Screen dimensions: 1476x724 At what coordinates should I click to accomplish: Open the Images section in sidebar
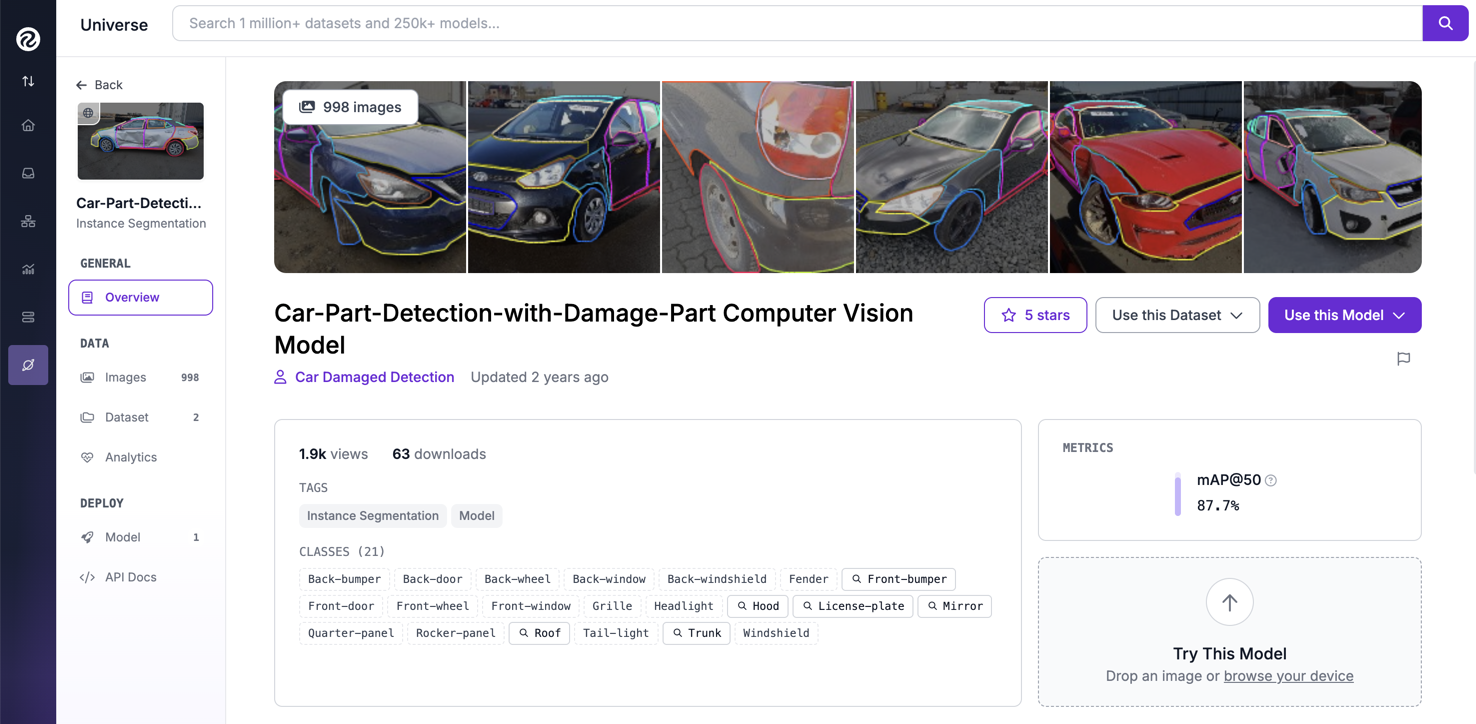(140, 377)
